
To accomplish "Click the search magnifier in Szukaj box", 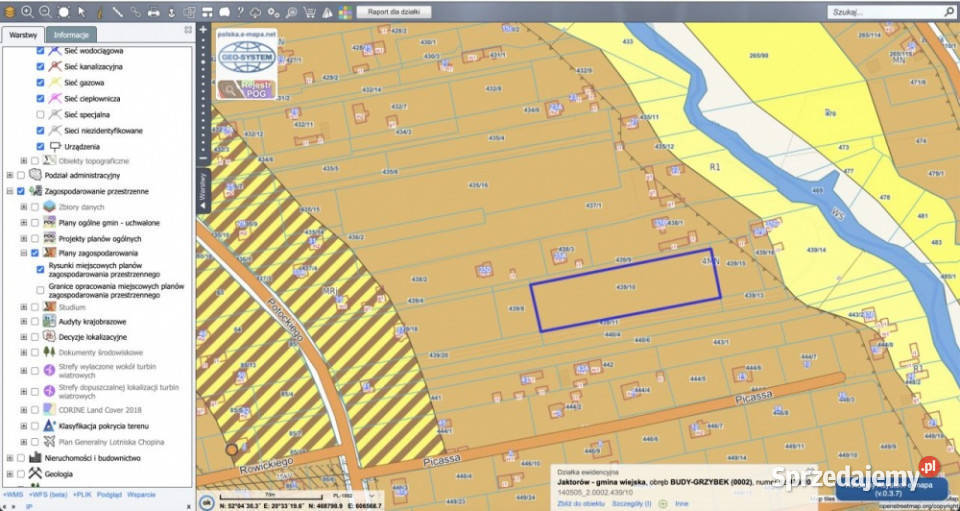I will coord(948,12).
